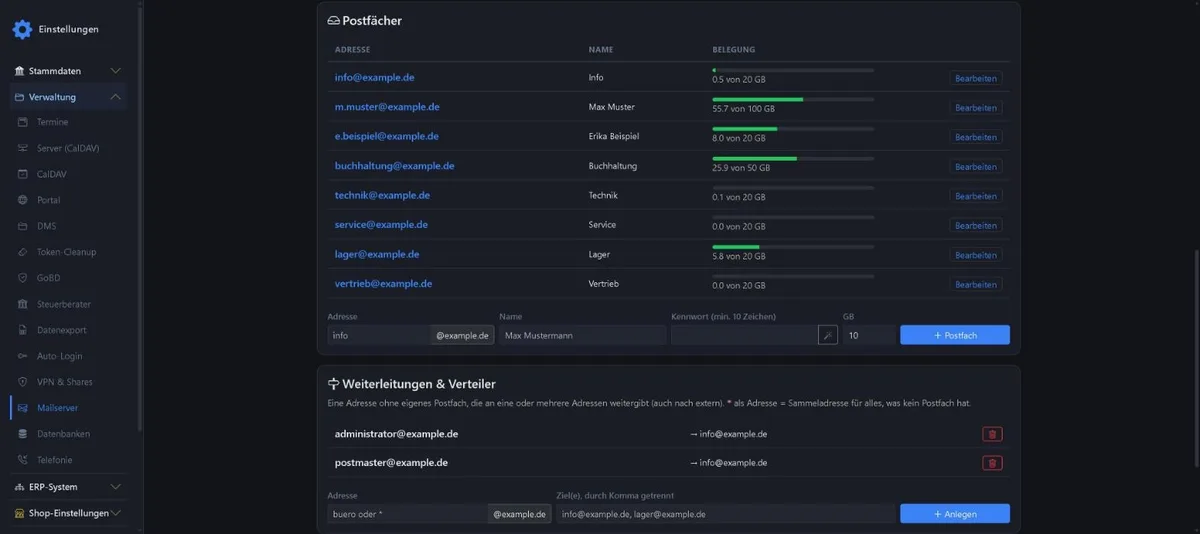Focus forwarding Adresse field 'buero oder *'
This screenshot has height=534, width=1200.
[407, 513]
